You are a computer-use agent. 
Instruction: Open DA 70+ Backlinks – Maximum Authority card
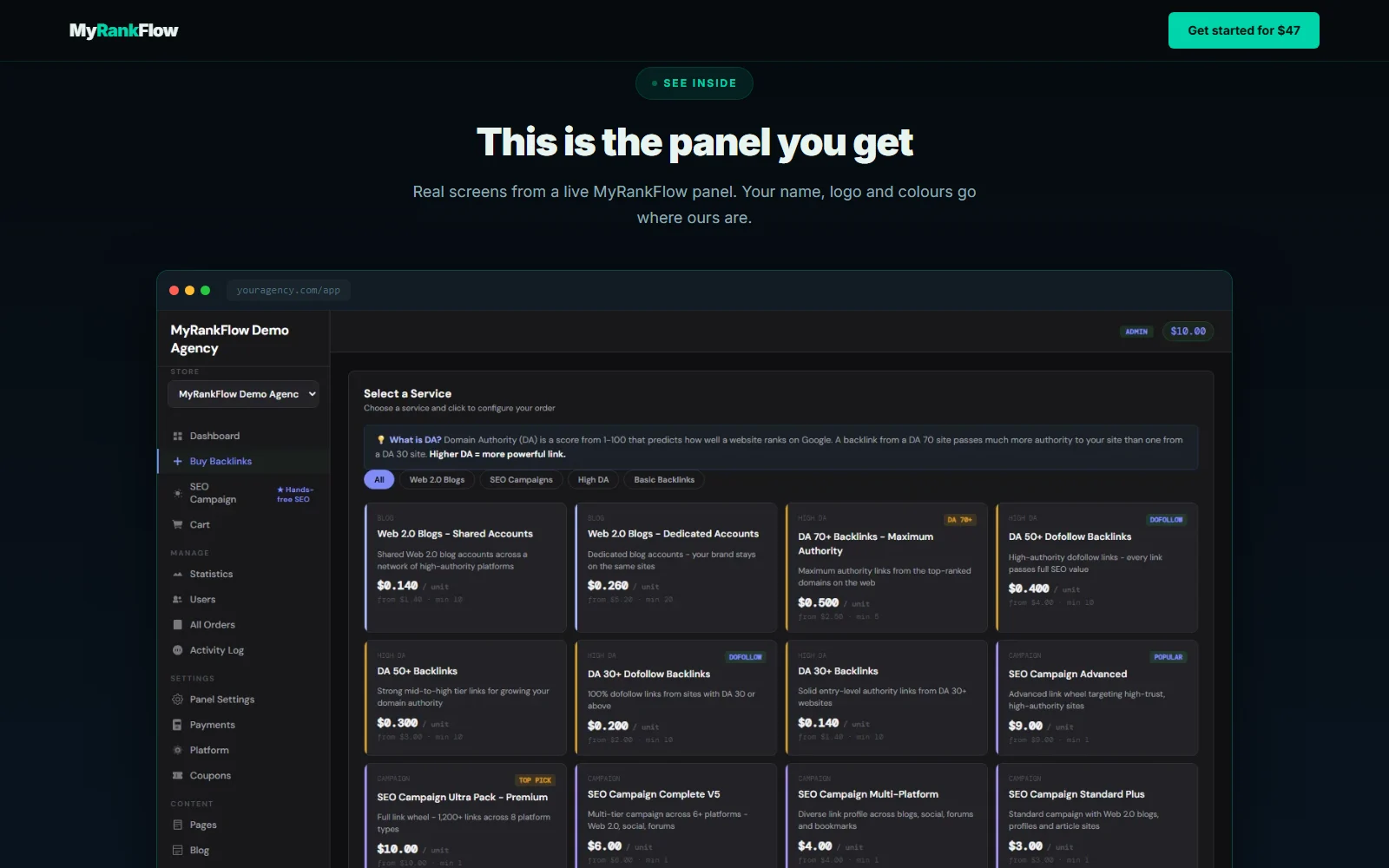(886, 568)
